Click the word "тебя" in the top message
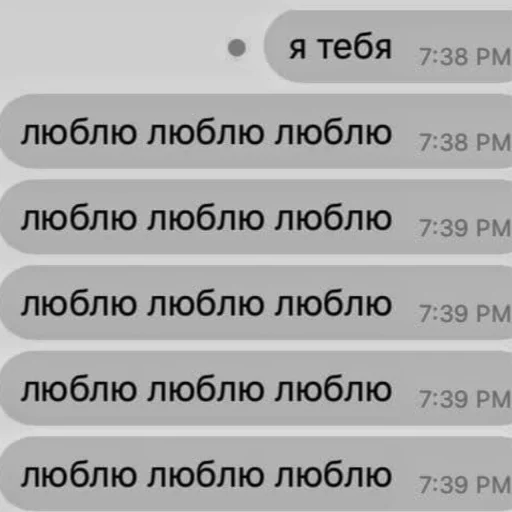 [x=355, y=47]
